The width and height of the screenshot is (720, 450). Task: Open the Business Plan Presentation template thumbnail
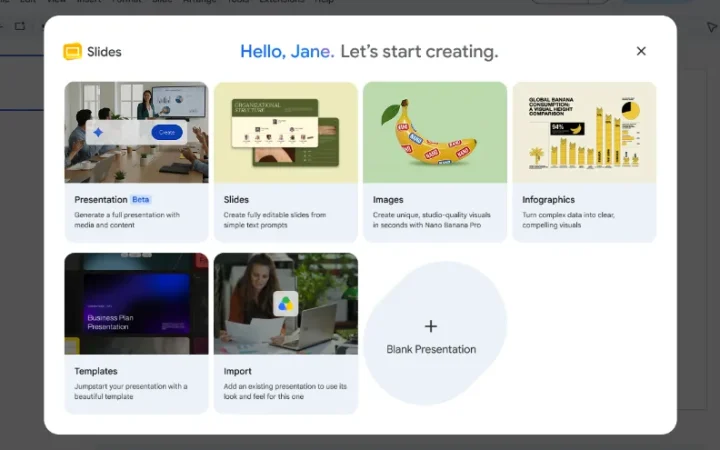136,304
